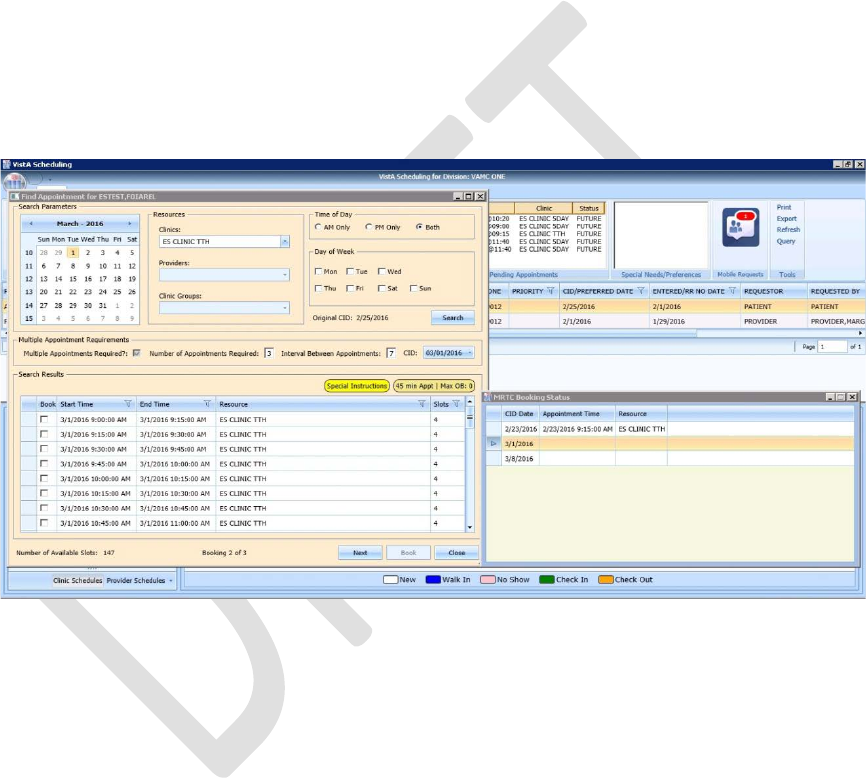The width and height of the screenshot is (866, 778).
Task: Select request row with PROVIDER requestor
Action: coord(677,321)
